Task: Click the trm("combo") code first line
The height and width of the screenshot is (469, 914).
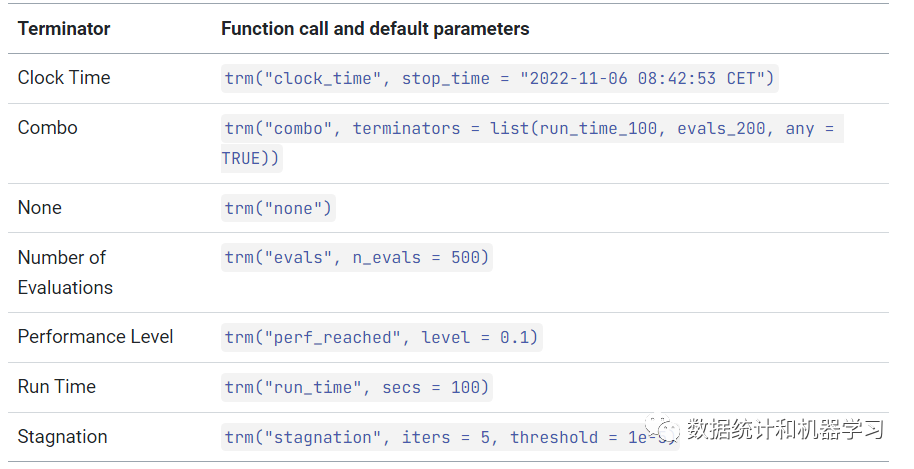Action: (x=532, y=129)
